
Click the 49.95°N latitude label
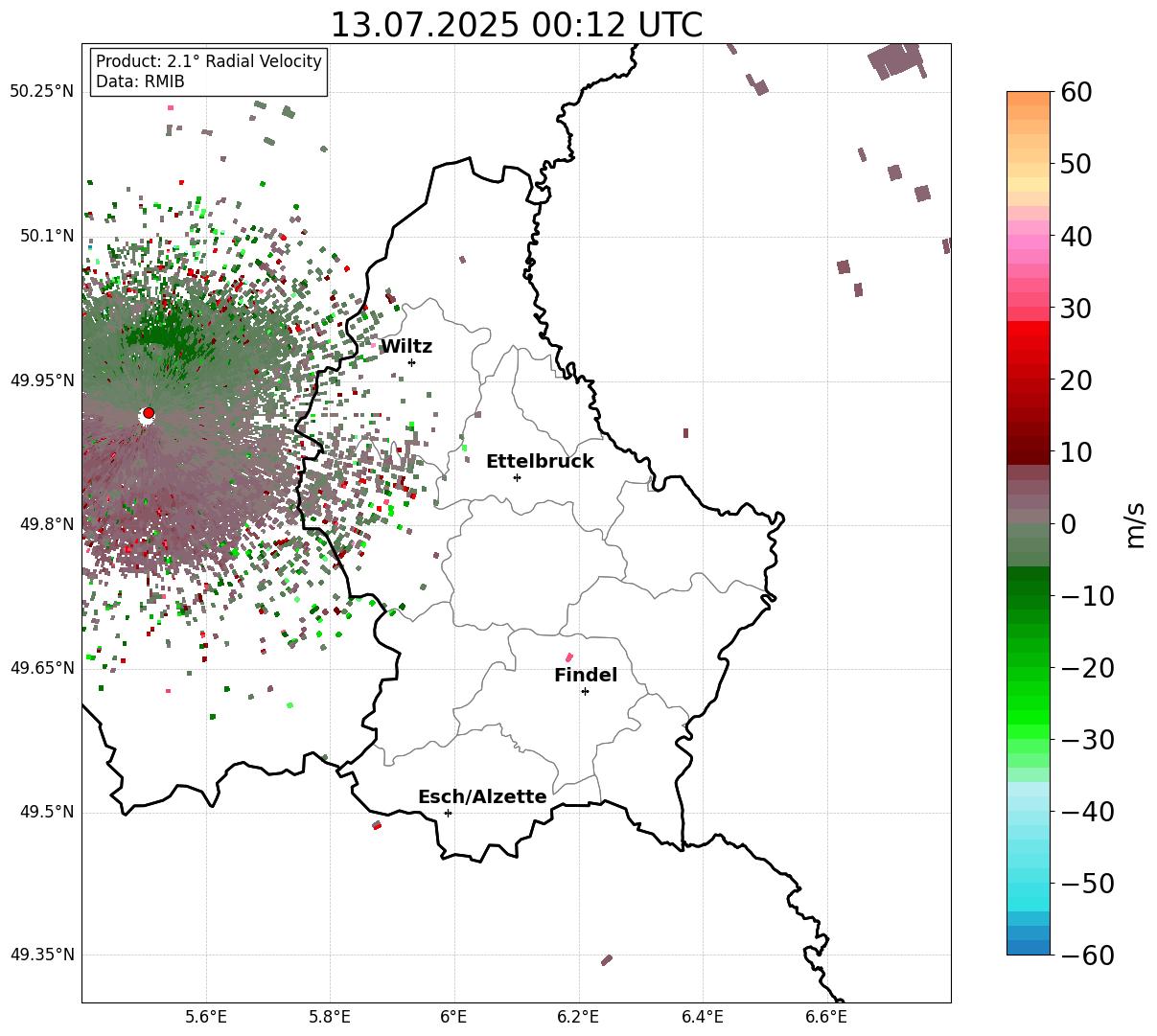coord(42,380)
